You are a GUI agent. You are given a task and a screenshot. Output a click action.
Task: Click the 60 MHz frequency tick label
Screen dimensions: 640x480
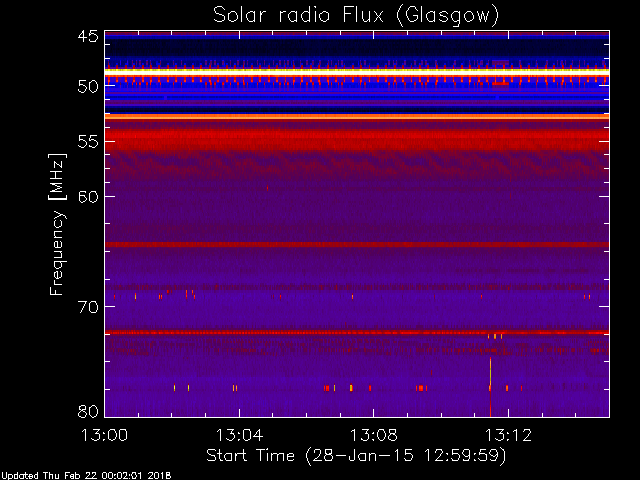pos(88,197)
